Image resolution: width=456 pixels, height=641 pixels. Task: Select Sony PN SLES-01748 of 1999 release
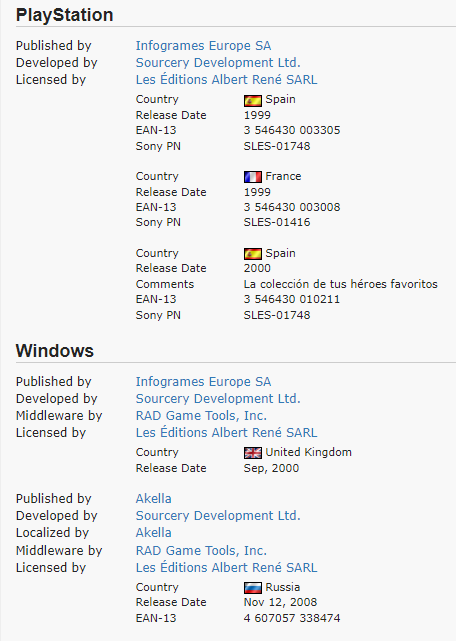pos(277,146)
